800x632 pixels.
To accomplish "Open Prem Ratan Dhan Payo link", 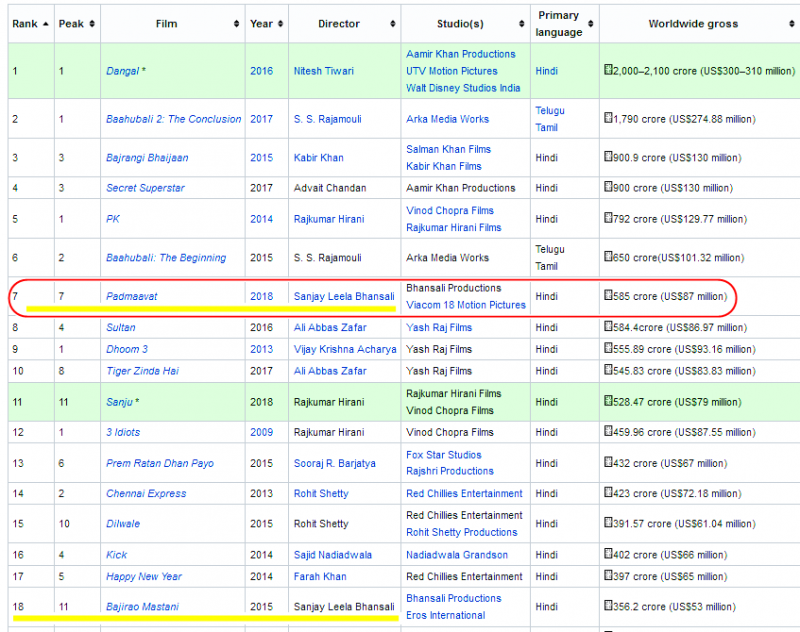I will [160, 463].
